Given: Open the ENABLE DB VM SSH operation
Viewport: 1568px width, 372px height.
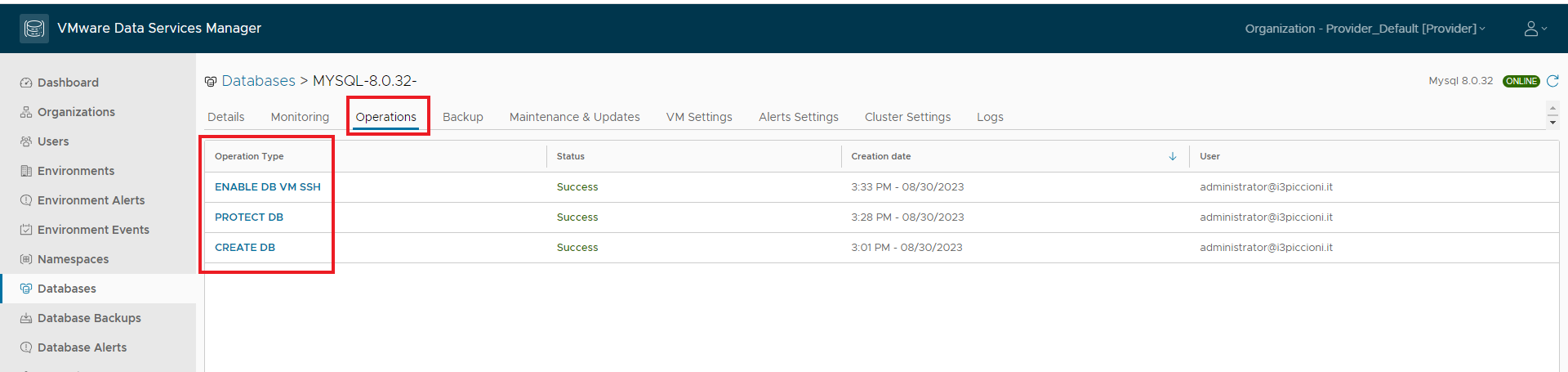Looking at the screenshot, I should (x=268, y=187).
